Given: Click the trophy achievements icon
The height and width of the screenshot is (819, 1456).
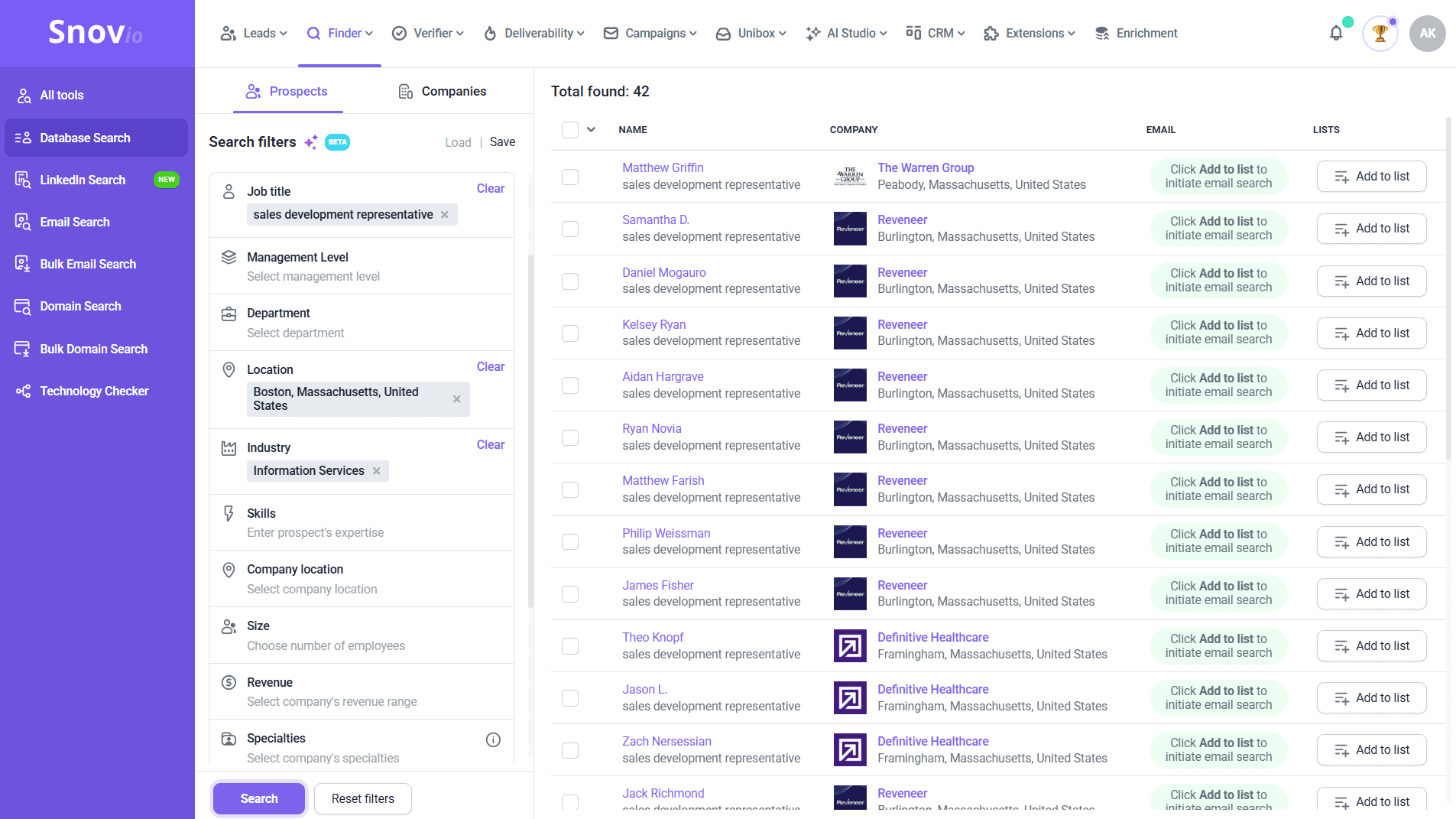Looking at the screenshot, I should click(x=1380, y=34).
